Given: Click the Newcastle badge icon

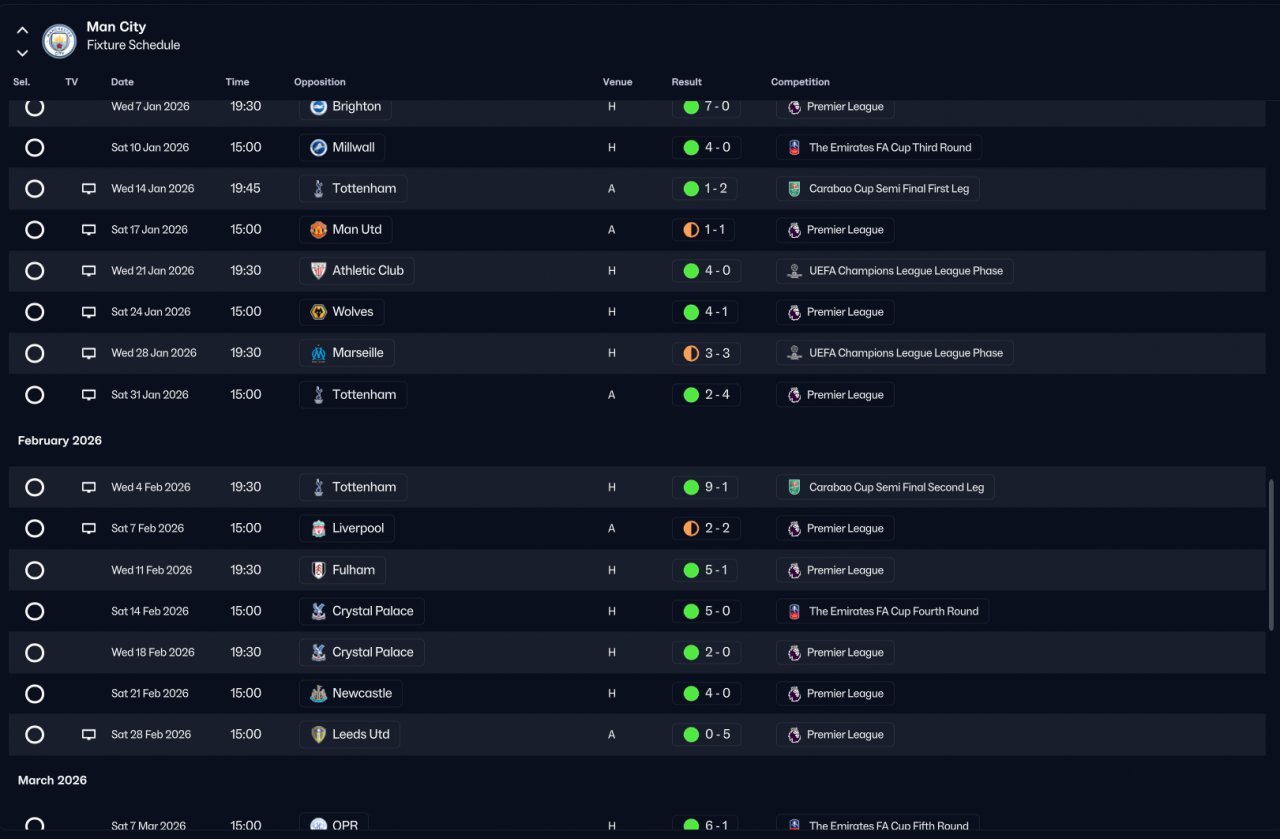Looking at the screenshot, I should tap(318, 693).
